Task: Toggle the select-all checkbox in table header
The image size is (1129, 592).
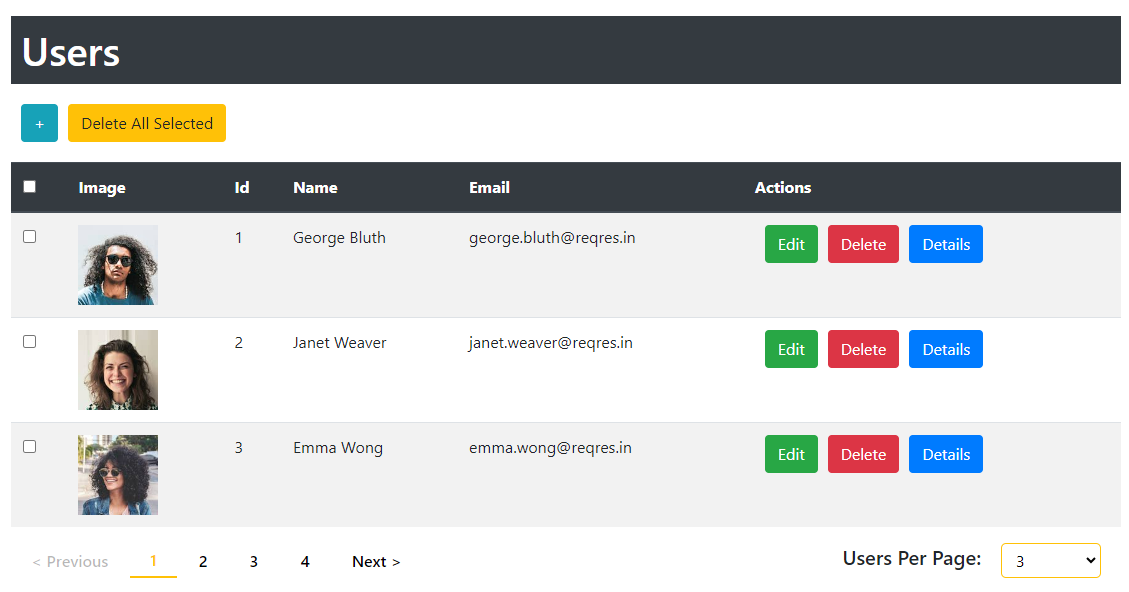Action: click(29, 187)
